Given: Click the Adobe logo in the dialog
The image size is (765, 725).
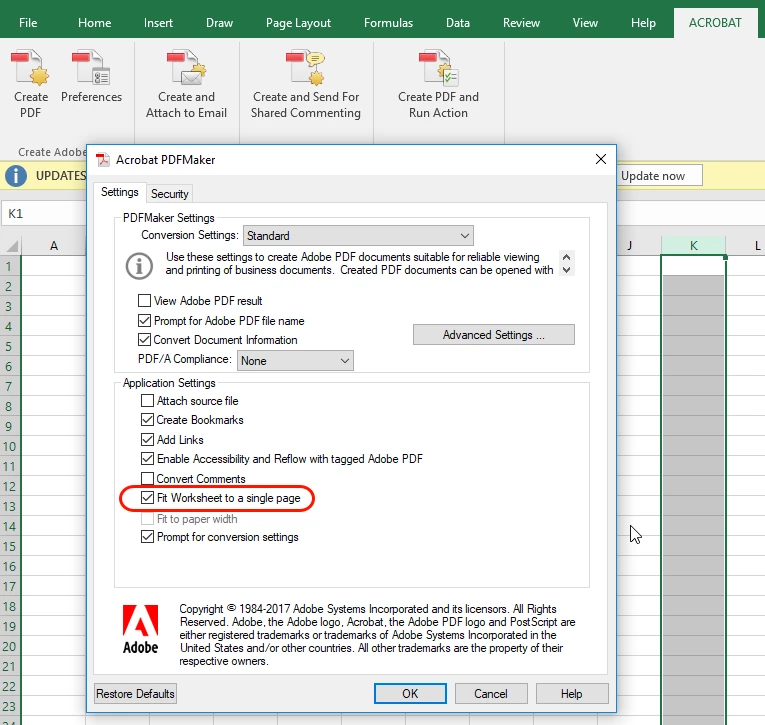Looking at the screenshot, I should 141,629.
